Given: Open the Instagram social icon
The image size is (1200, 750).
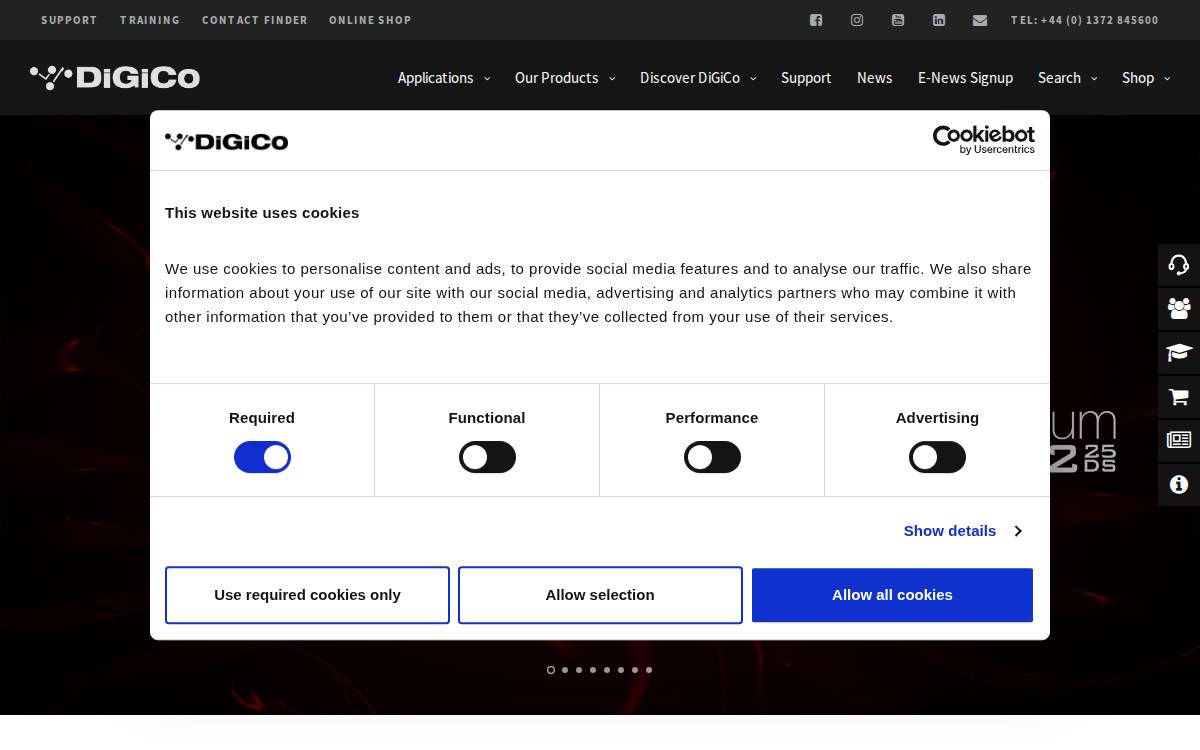Looking at the screenshot, I should pyautogui.click(x=857, y=20).
